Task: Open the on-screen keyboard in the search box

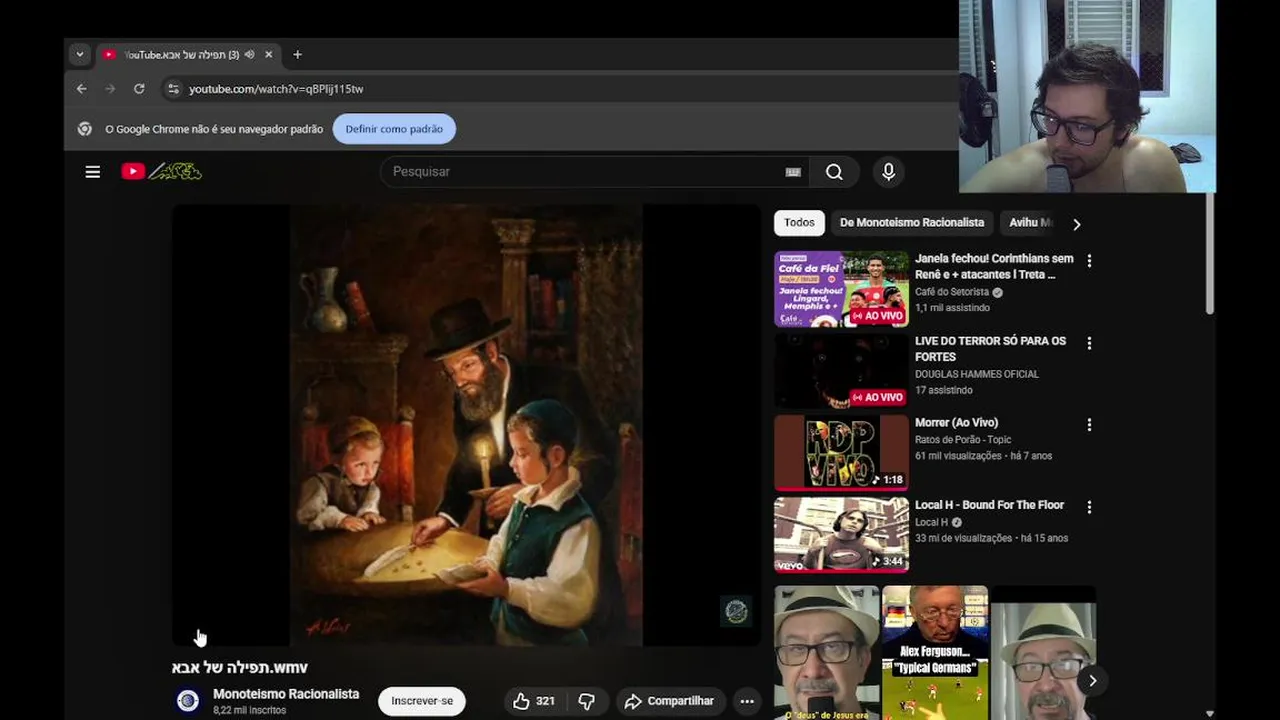Action: click(x=793, y=172)
